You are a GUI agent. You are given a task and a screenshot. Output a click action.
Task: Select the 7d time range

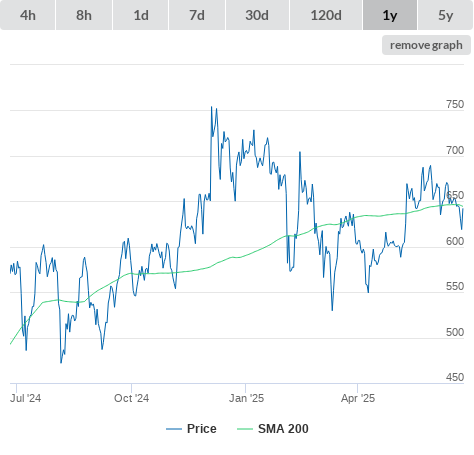(x=197, y=15)
